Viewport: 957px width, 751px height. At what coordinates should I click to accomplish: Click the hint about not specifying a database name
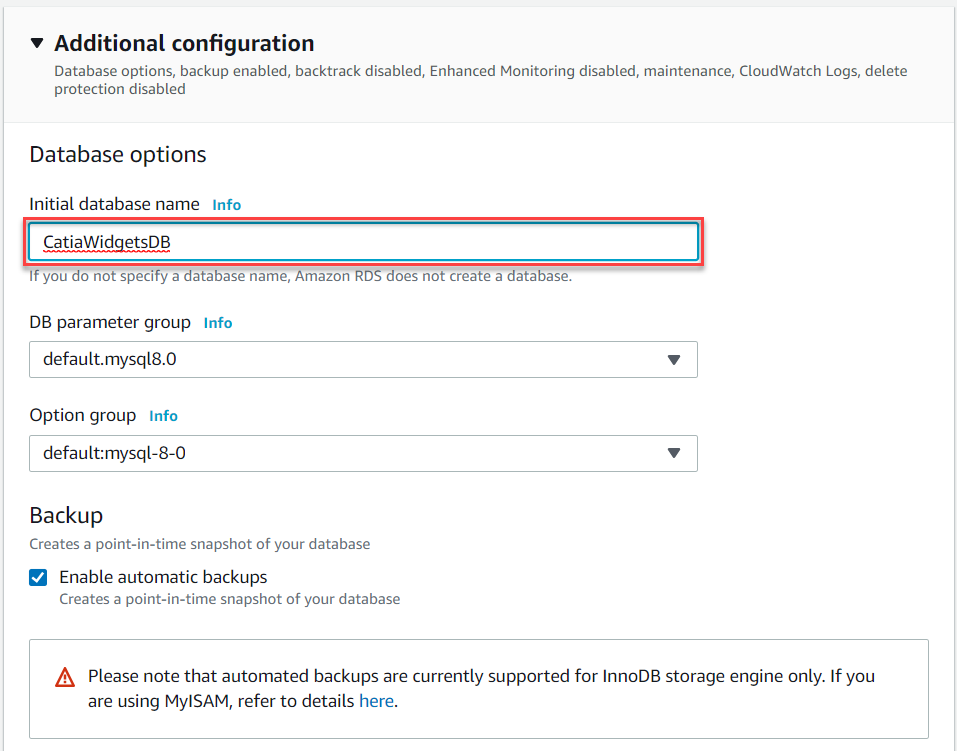(x=300, y=276)
